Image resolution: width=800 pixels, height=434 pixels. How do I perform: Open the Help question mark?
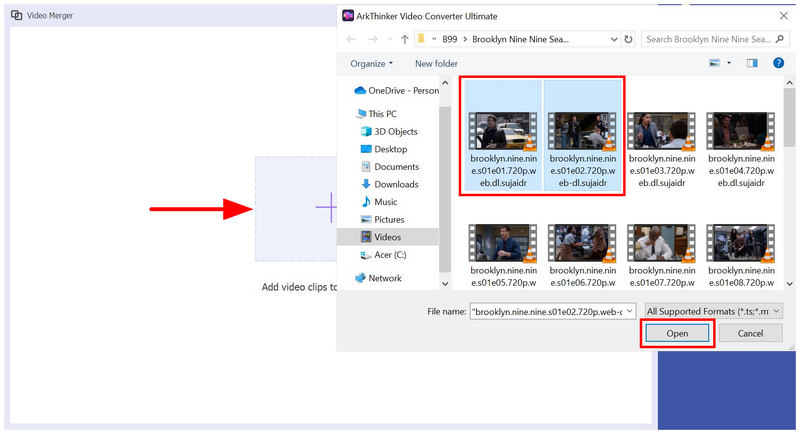click(x=778, y=63)
